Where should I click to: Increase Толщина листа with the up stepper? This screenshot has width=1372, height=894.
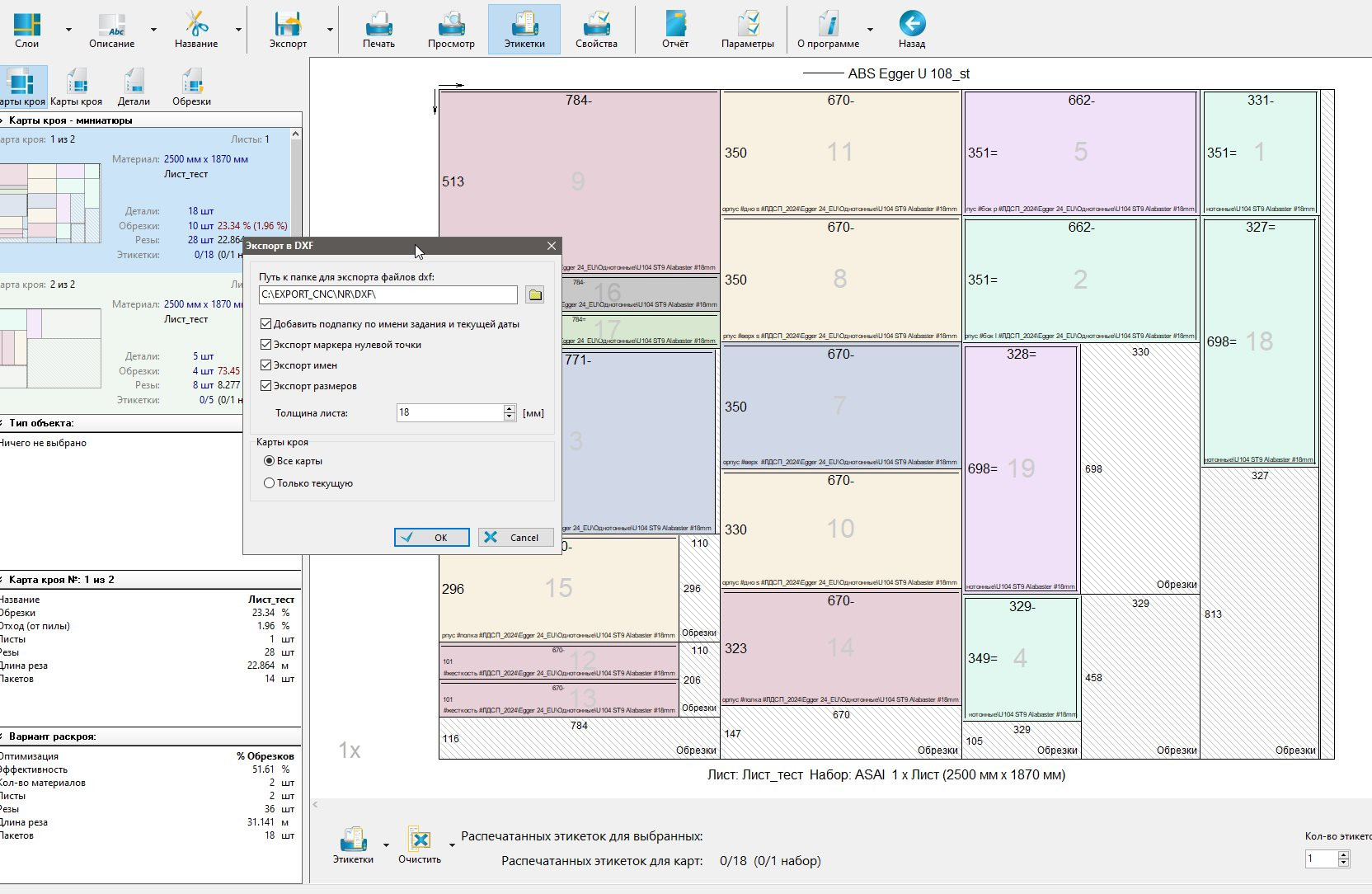[x=510, y=408]
